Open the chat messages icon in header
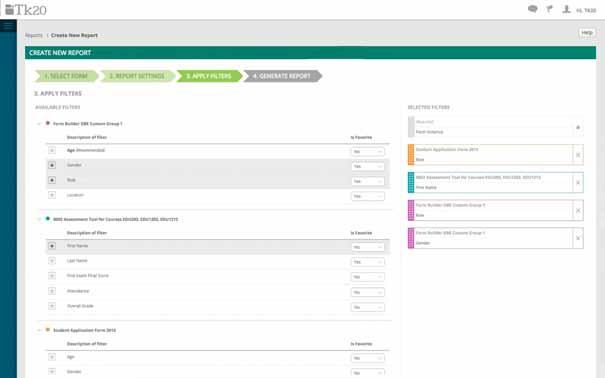 coord(532,9)
